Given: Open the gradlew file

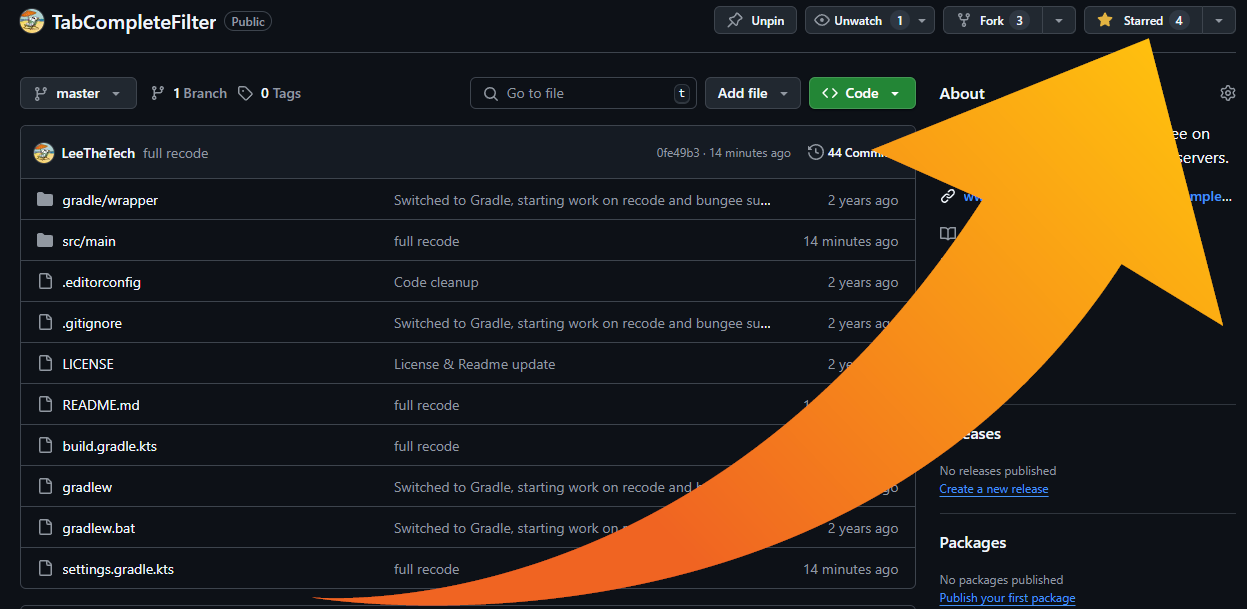Looking at the screenshot, I should coord(87,487).
